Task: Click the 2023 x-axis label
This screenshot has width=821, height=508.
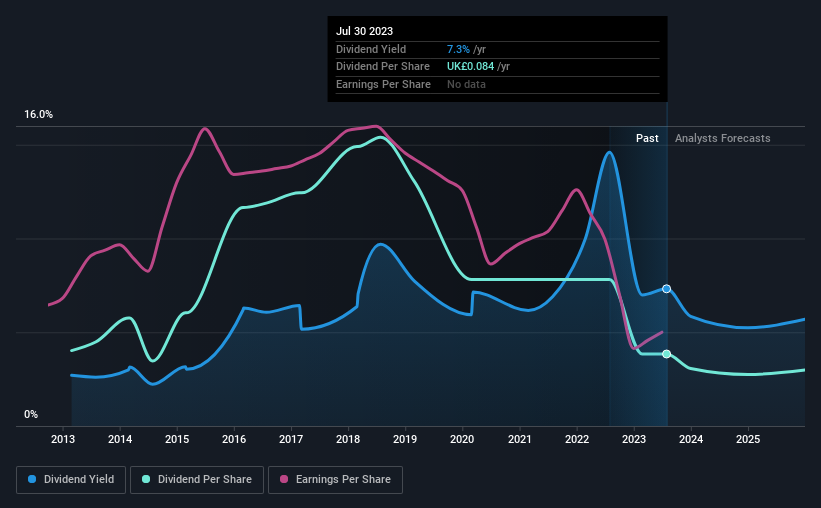Action: [x=634, y=439]
